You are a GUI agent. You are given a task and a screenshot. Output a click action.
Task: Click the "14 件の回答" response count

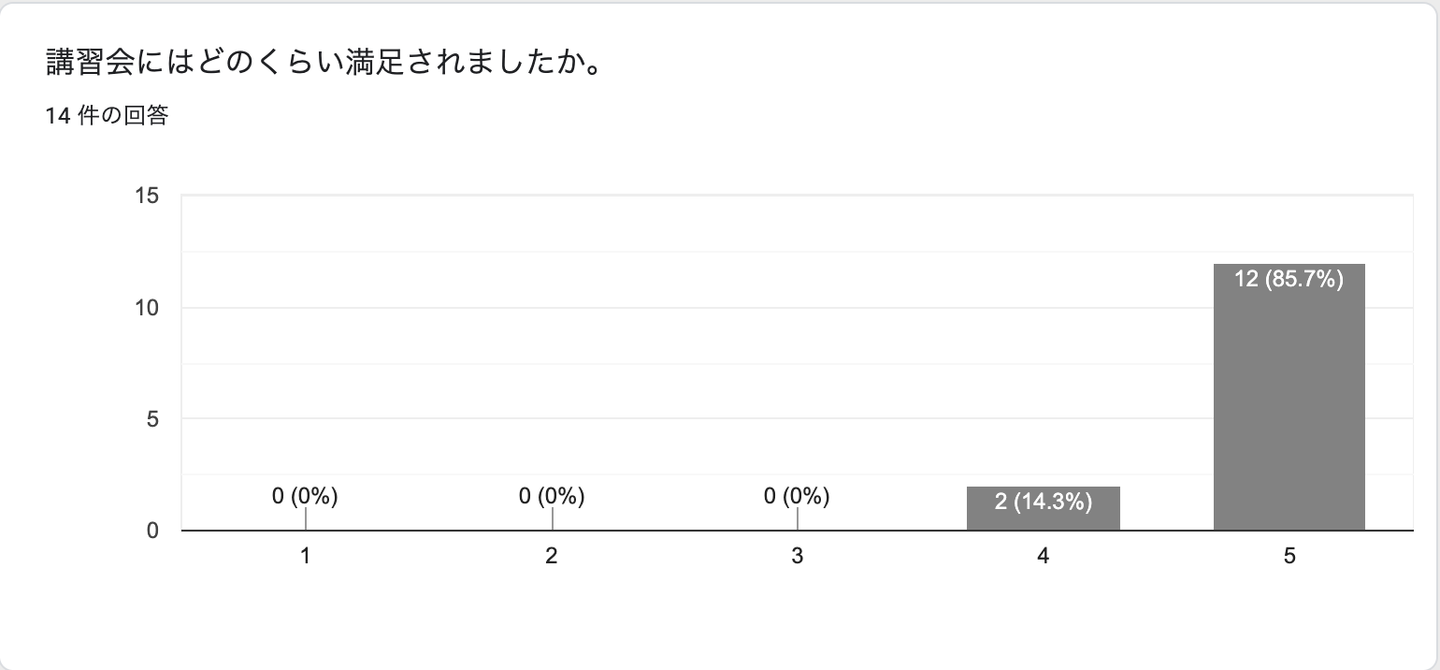107,116
